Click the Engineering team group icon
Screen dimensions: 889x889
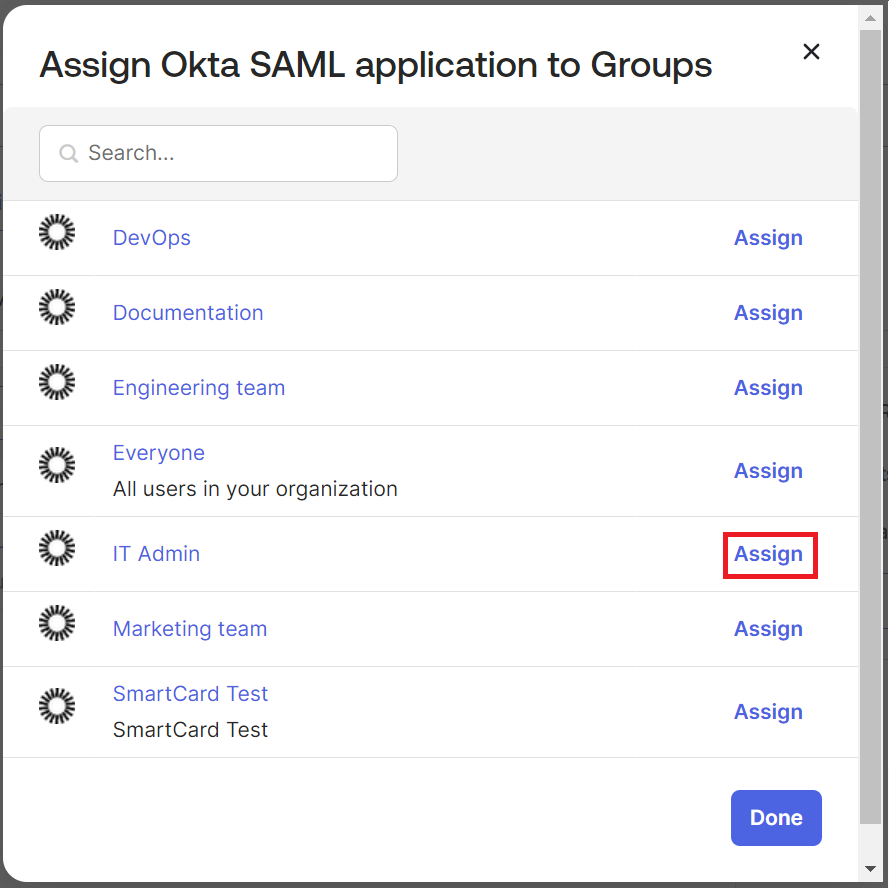57,383
